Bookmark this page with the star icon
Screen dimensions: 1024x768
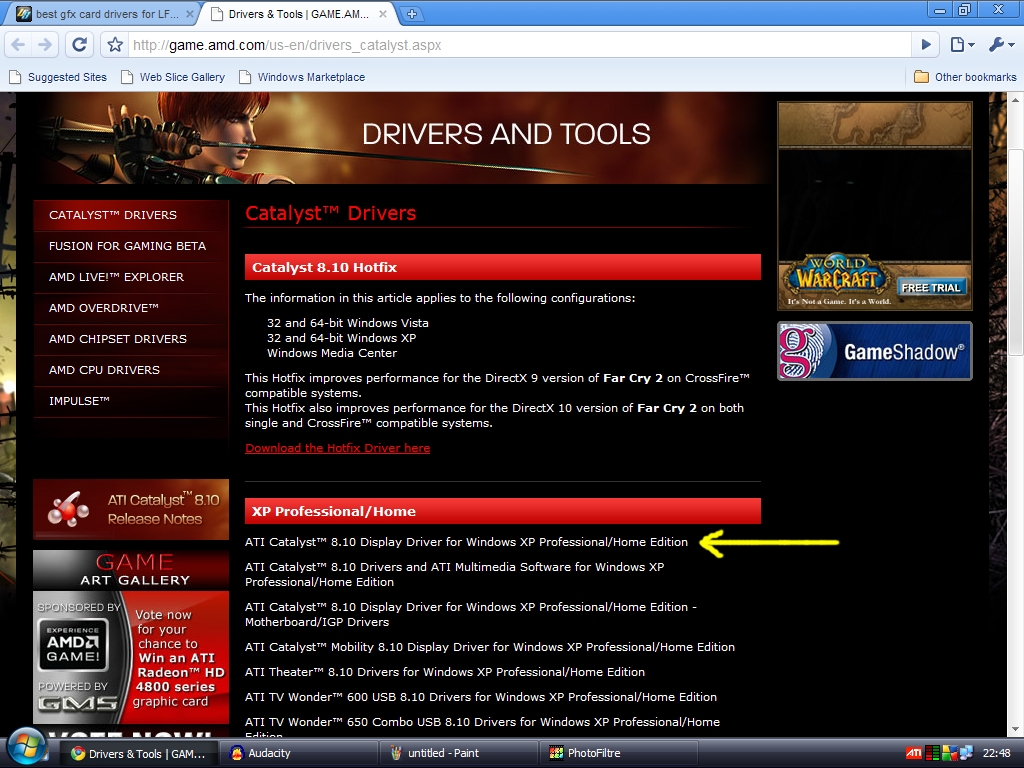pos(115,44)
